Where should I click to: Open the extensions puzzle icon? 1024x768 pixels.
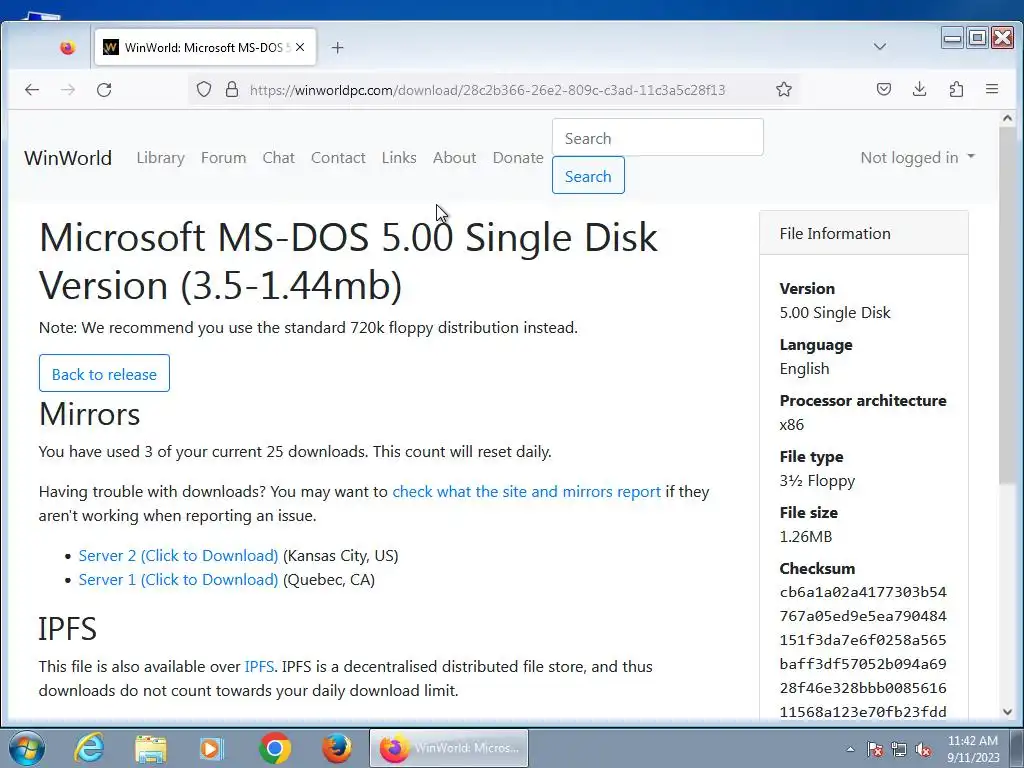(956, 89)
